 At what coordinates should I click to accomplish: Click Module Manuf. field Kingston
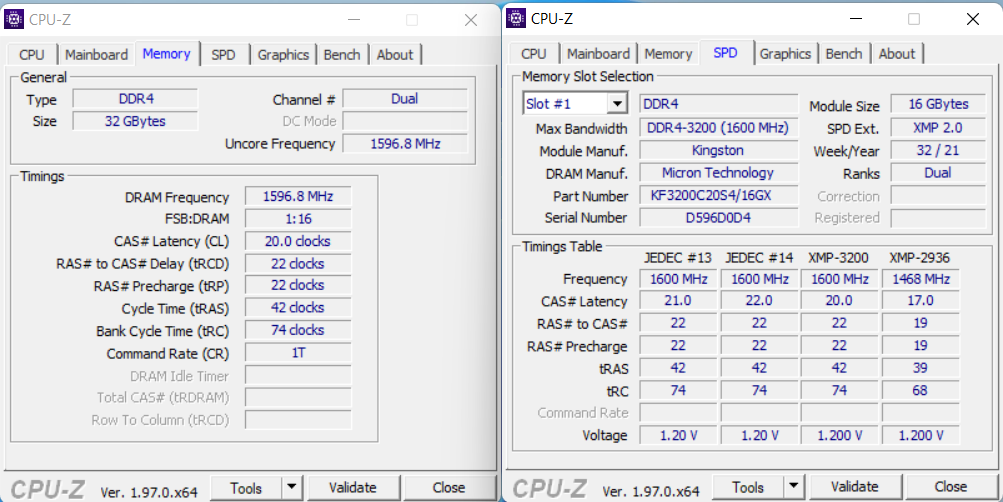[x=719, y=150]
